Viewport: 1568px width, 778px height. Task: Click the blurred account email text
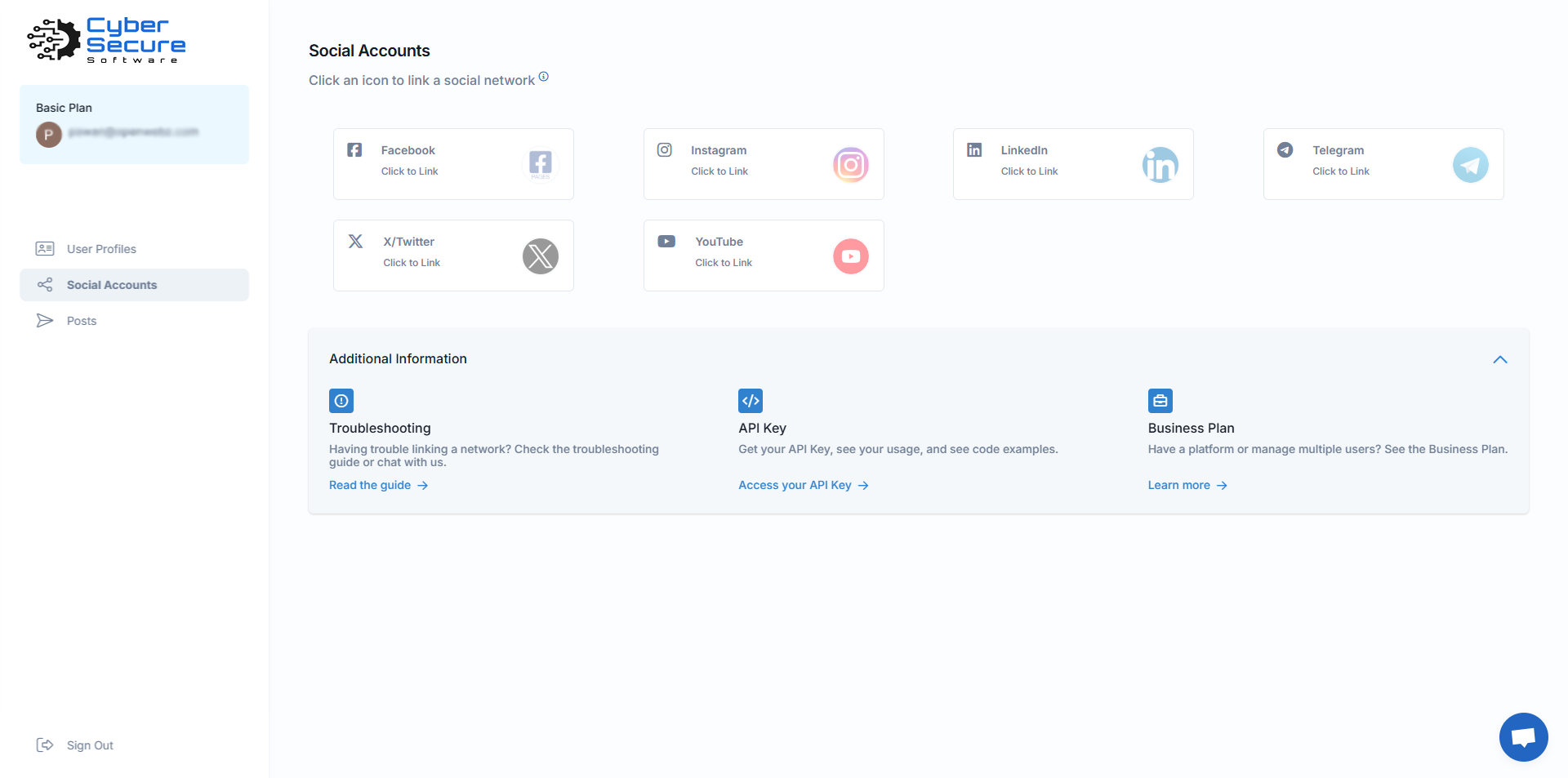tap(133, 131)
